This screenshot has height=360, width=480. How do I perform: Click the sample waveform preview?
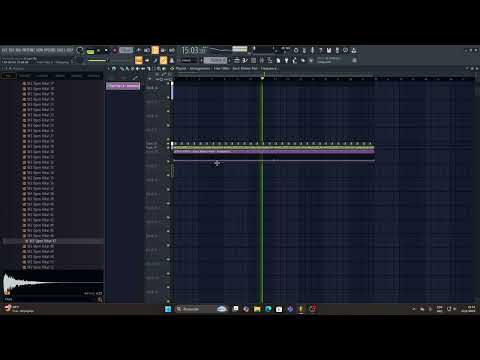click(52, 283)
